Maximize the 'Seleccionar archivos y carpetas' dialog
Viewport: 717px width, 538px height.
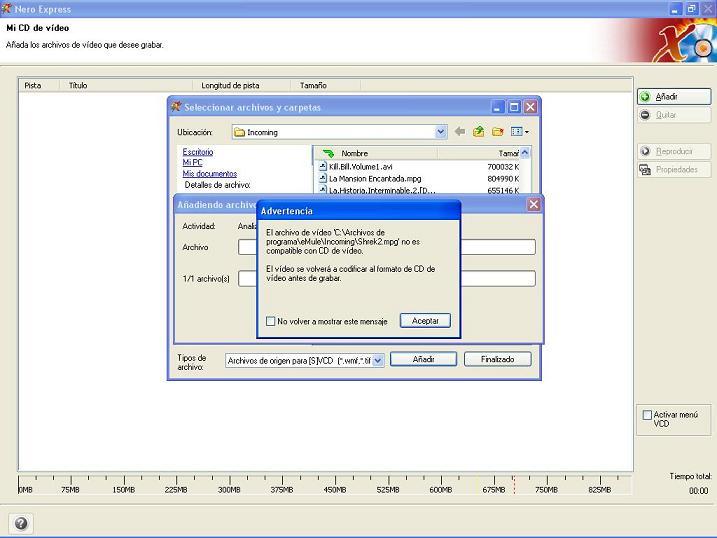[514, 107]
